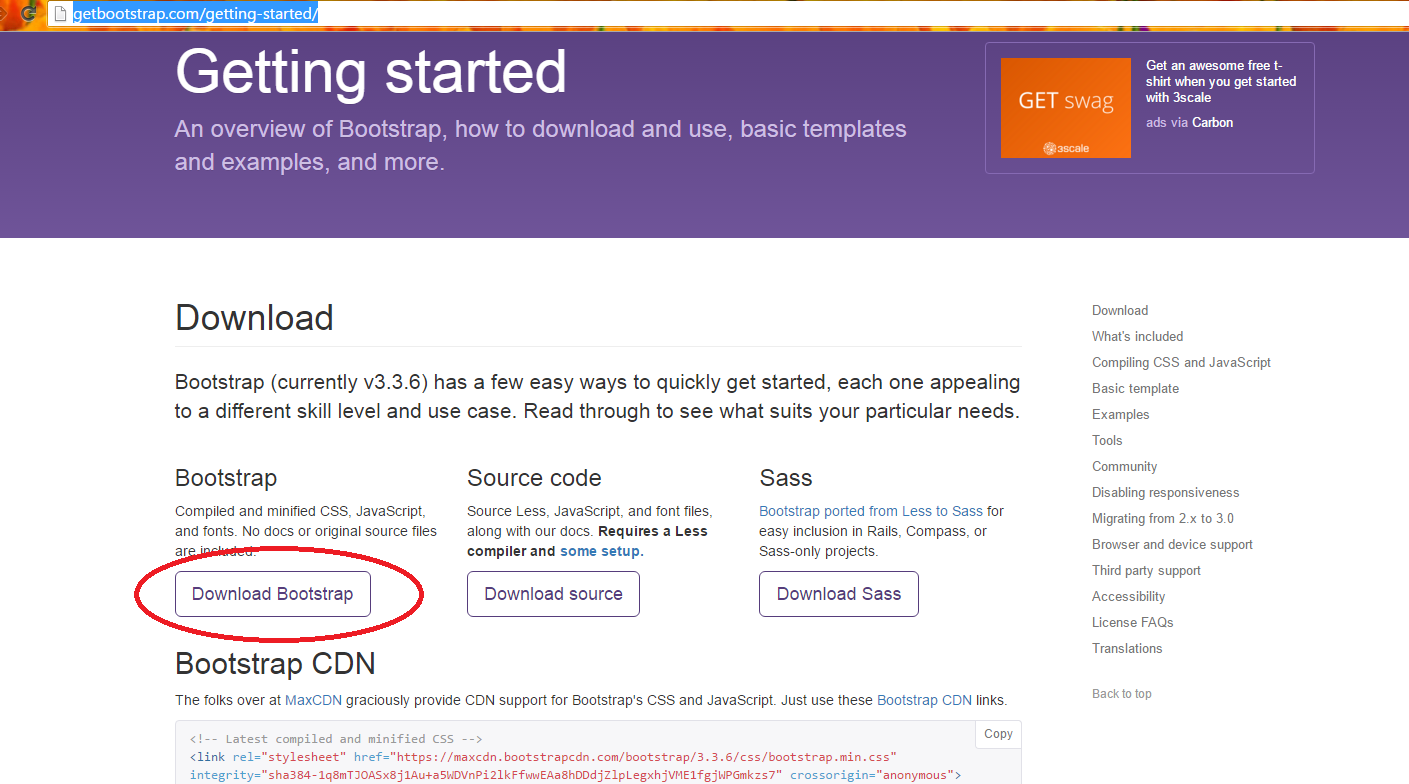Open "Bootstrap ported from Less to Sass" link

[868, 510]
